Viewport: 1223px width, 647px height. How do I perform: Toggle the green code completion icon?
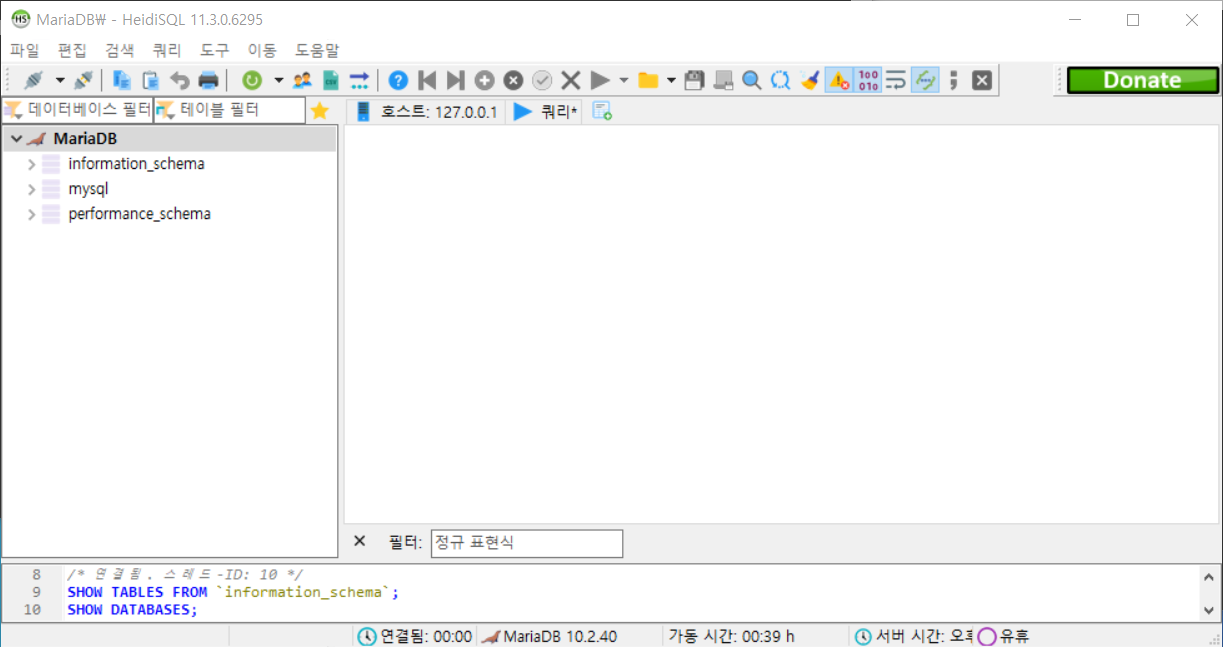[x=925, y=80]
